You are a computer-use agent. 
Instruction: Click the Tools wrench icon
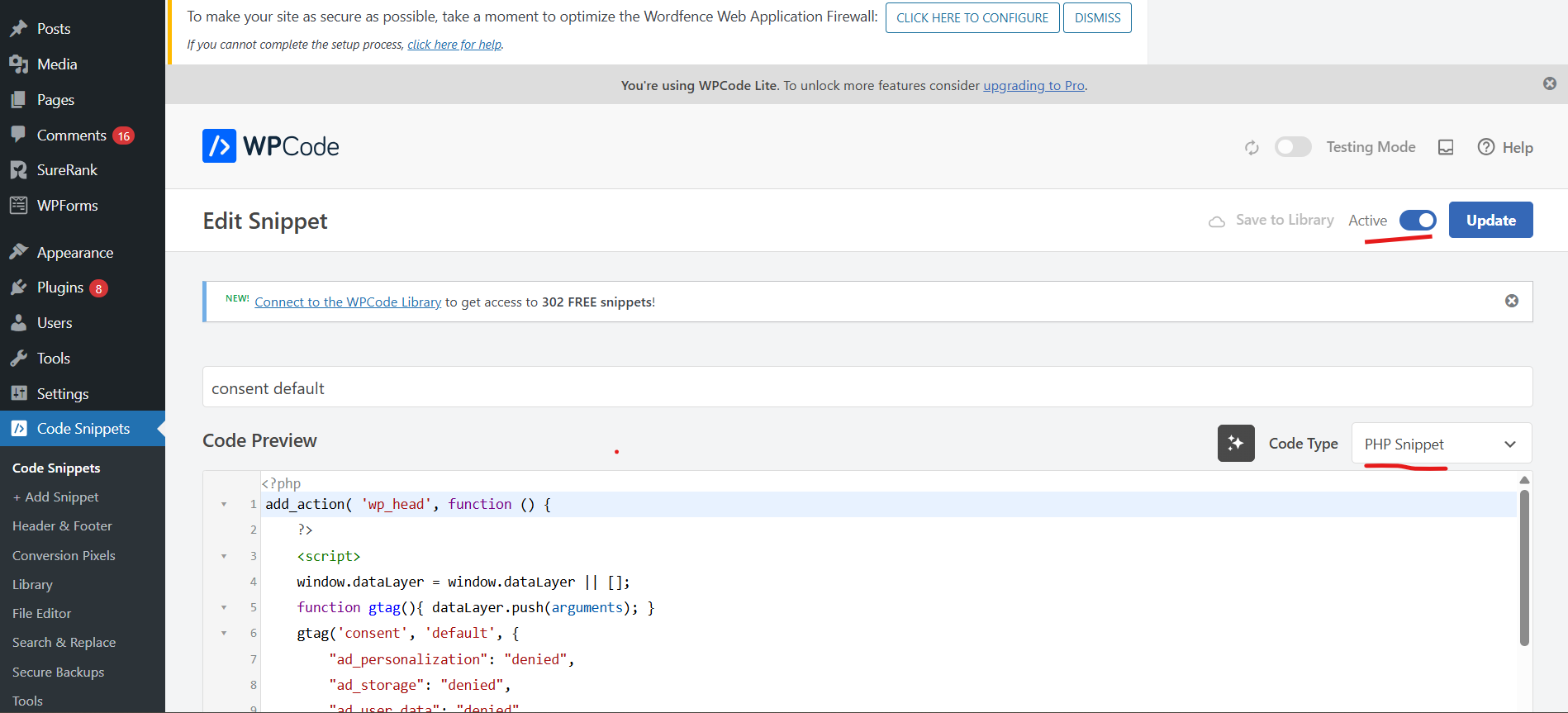[x=19, y=358]
